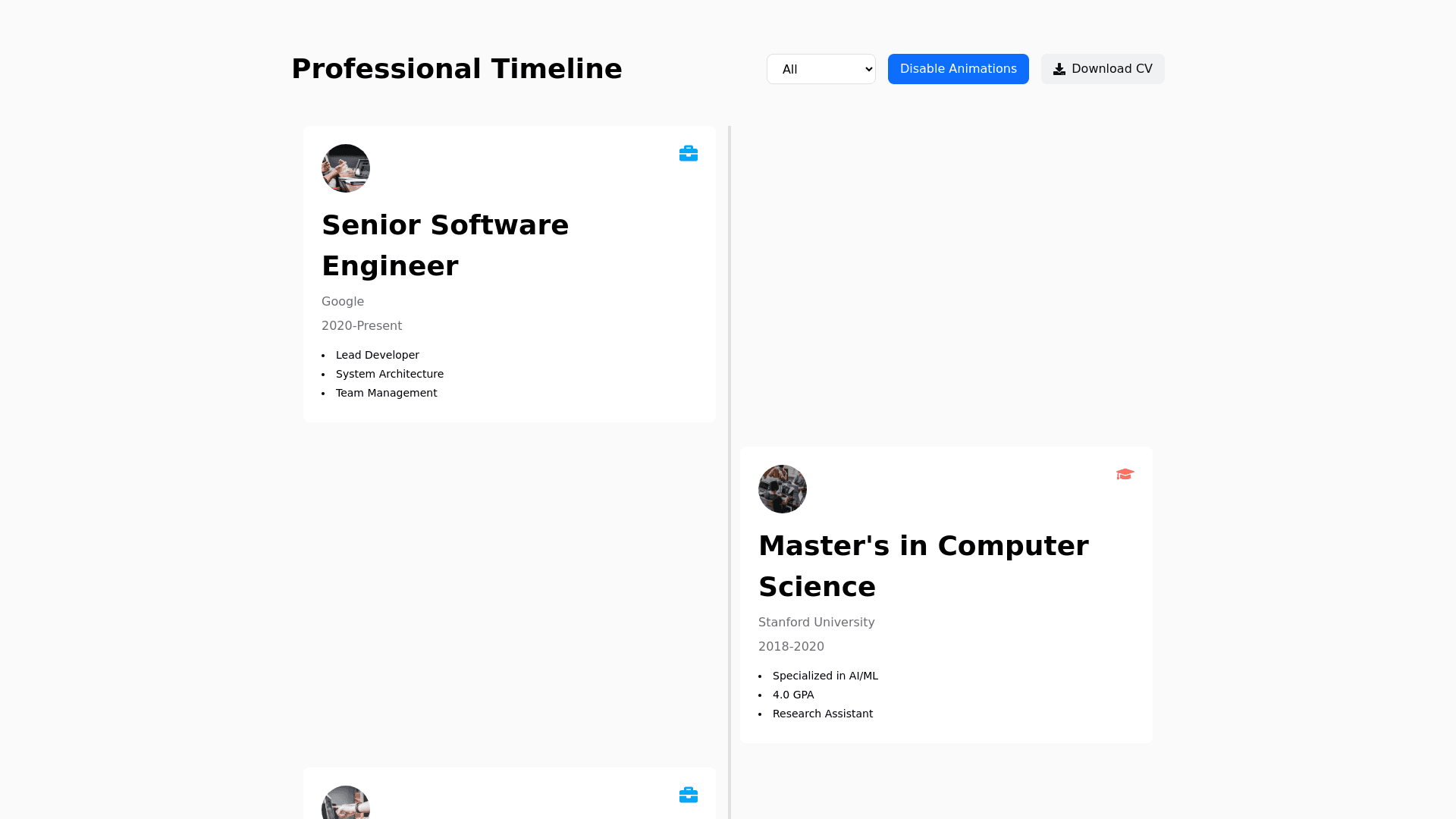This screenshot has width=1456, height=819.
Task: Click the Lead Developer bullet item
Action: tap(377, 355)
